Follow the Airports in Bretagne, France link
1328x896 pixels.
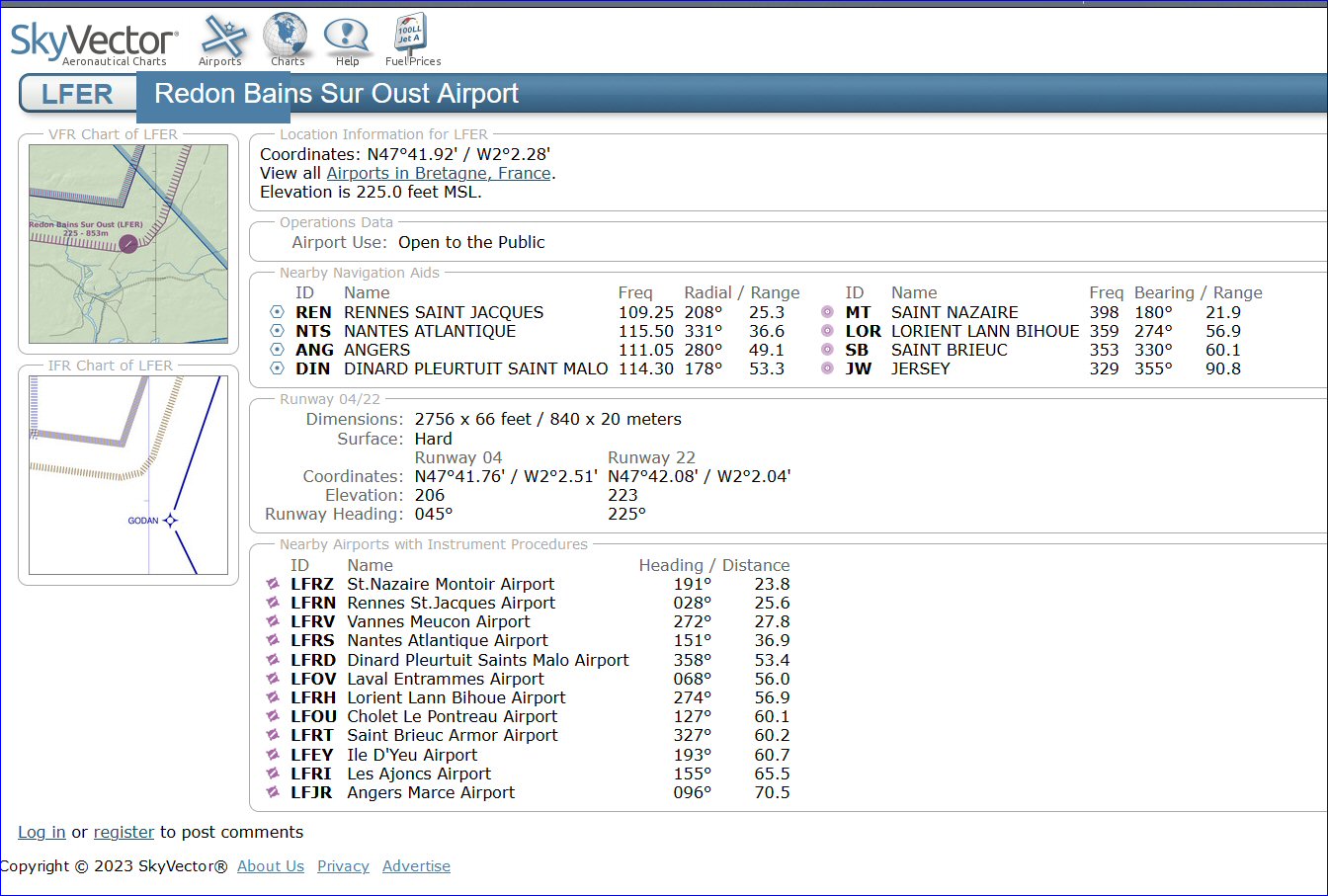click(439, 173)
